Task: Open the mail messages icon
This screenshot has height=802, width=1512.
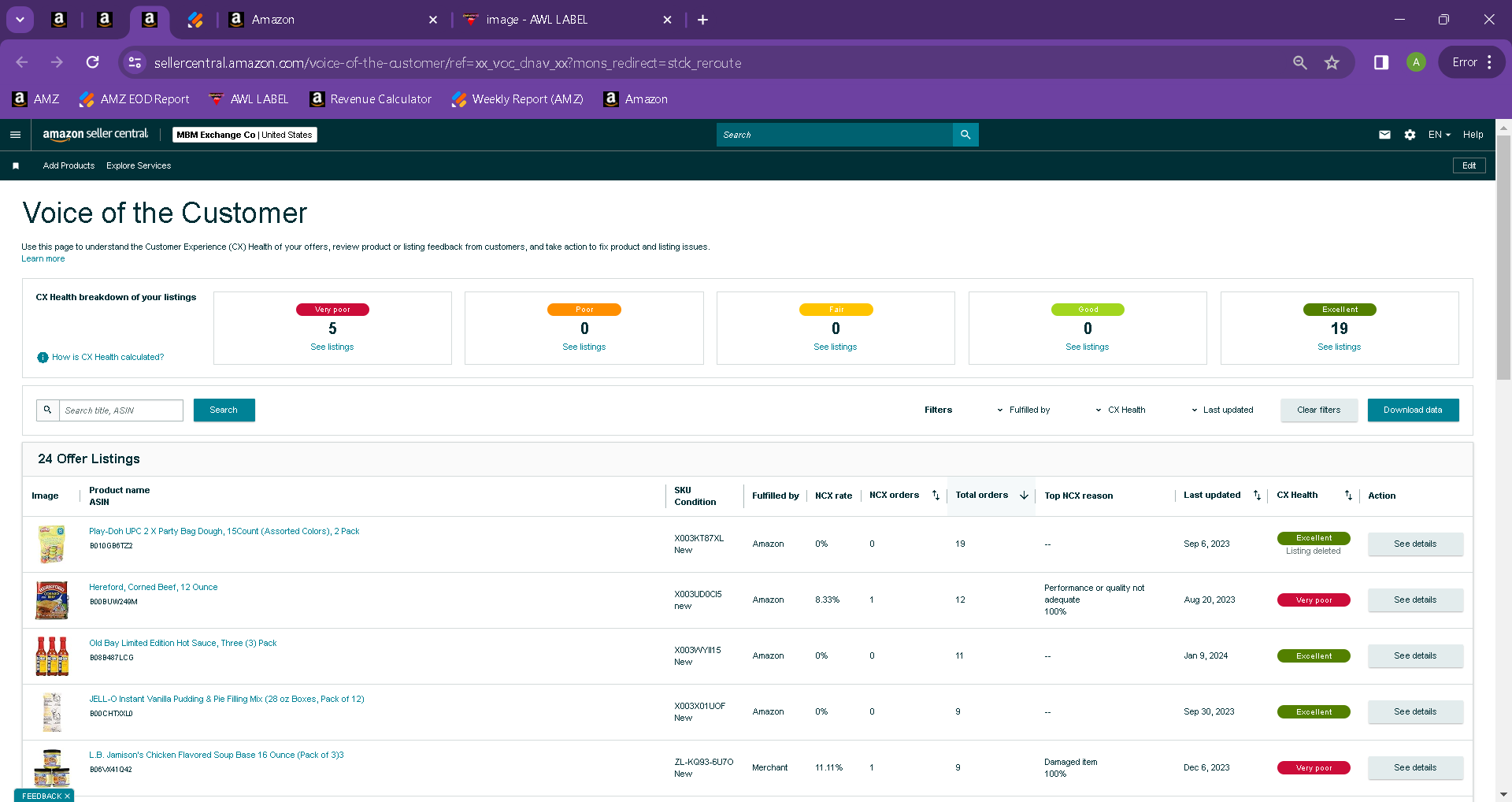Action: point(1384,135)
